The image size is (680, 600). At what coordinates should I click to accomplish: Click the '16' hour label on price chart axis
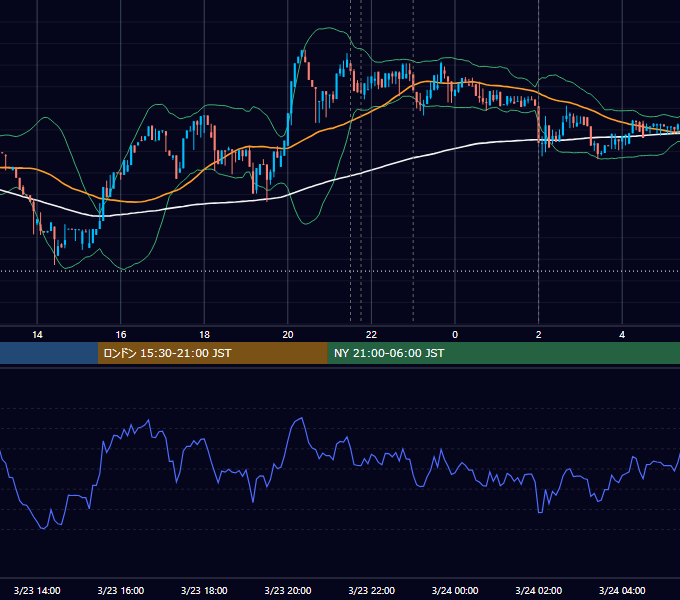point(121,335)
